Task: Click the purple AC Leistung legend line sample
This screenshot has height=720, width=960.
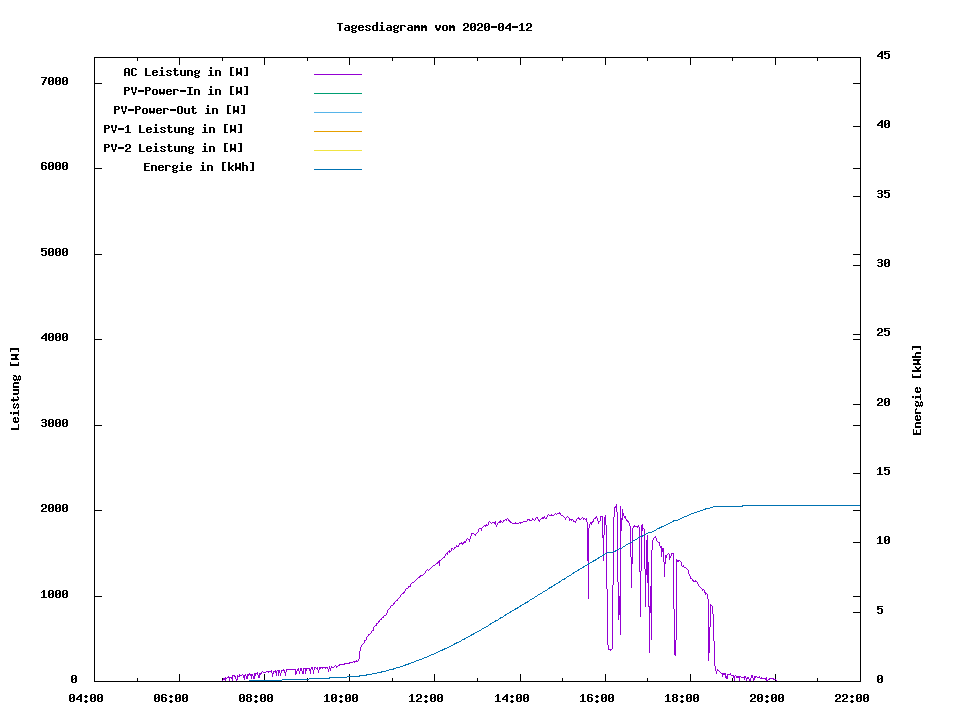Action: (x=337, y=74)
